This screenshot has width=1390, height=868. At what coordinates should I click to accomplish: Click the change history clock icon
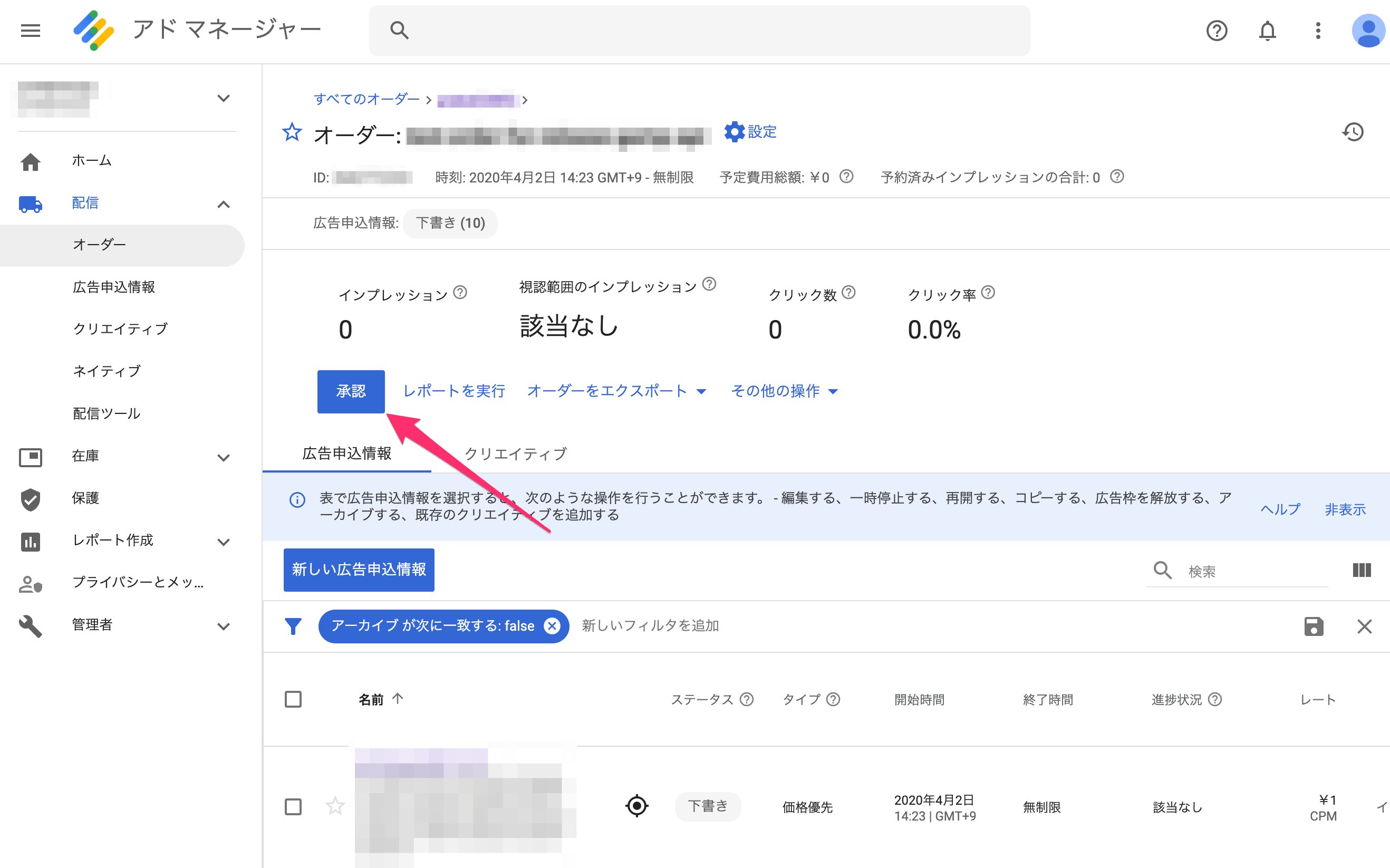point(1353,132)
